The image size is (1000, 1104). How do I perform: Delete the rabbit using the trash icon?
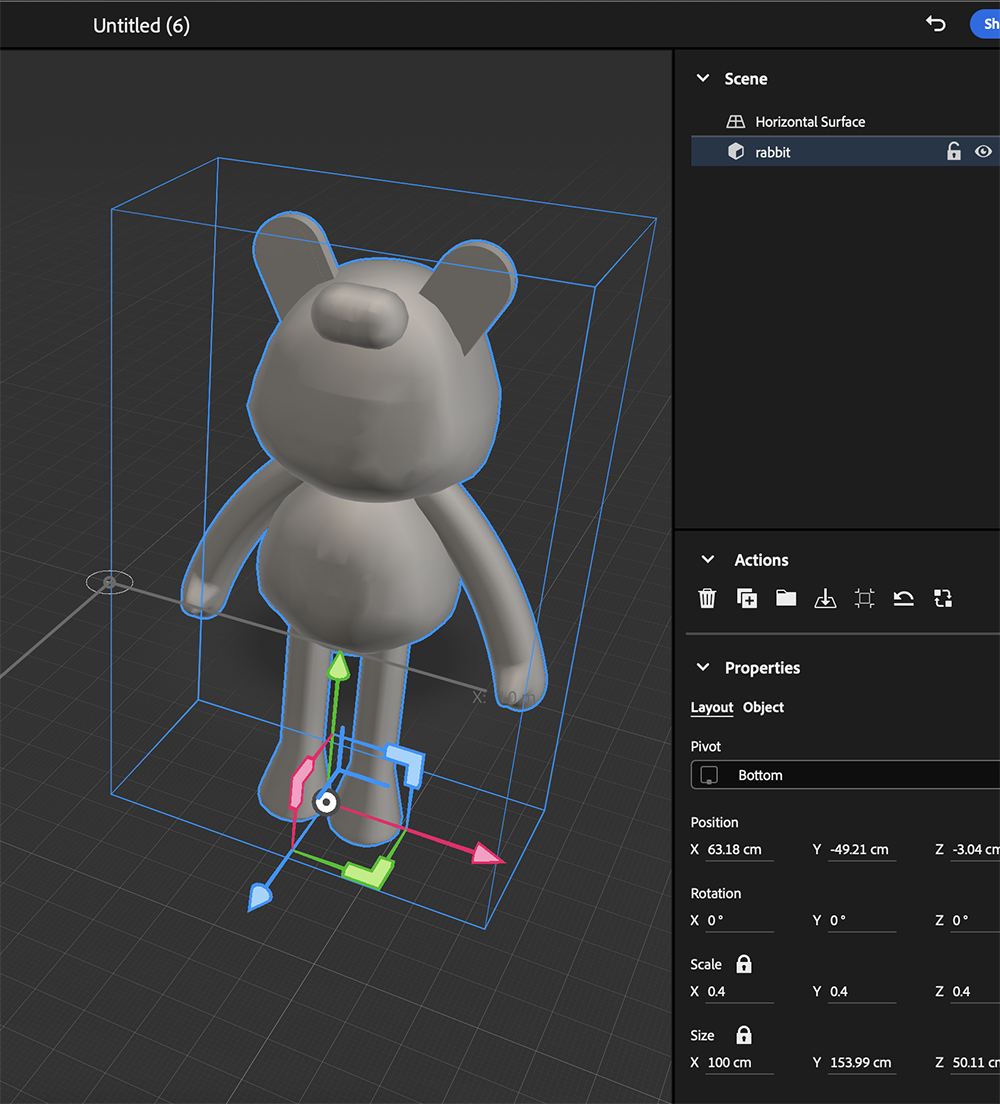pyautogui.click(x=707, y=597)
